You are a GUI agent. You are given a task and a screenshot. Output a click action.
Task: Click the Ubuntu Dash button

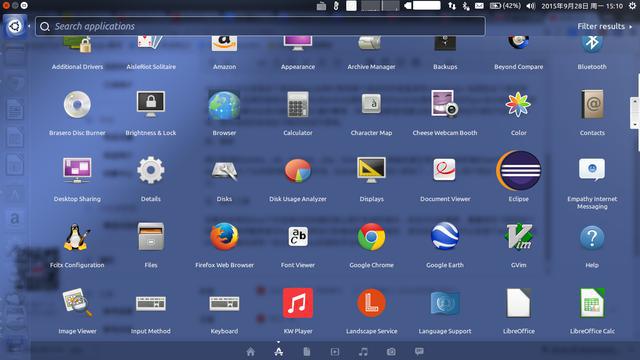[x=15, y=27]
